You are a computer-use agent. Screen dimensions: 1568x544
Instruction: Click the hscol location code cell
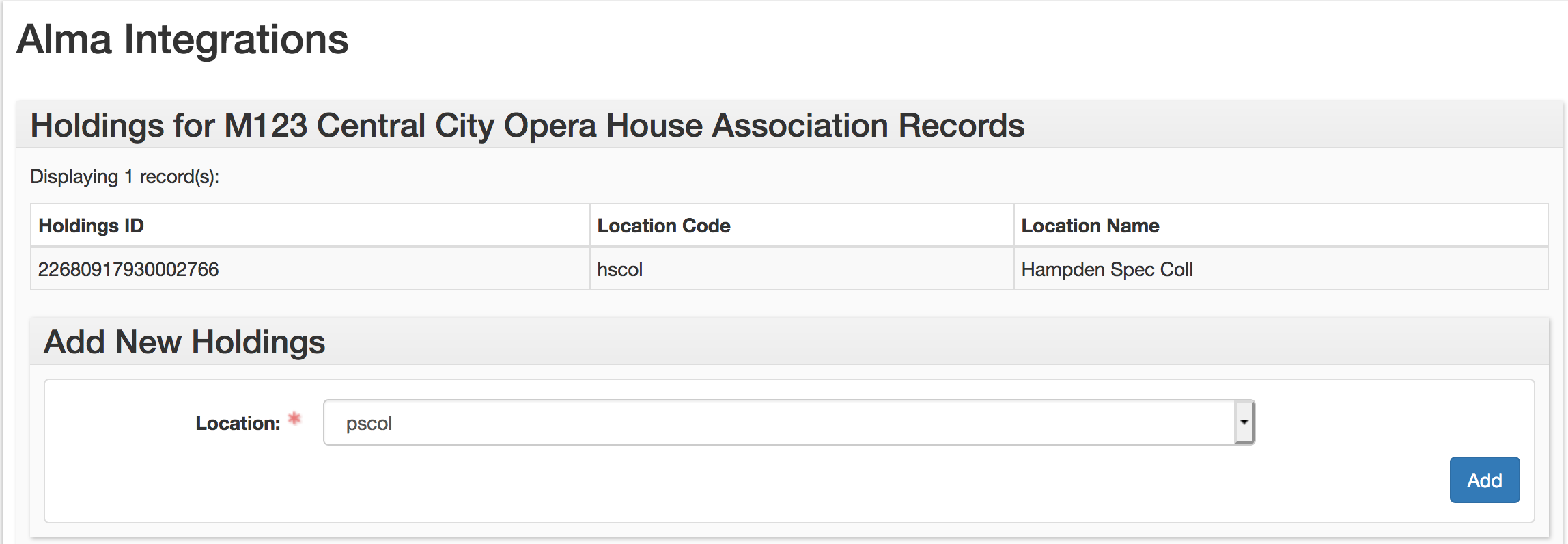802,269
